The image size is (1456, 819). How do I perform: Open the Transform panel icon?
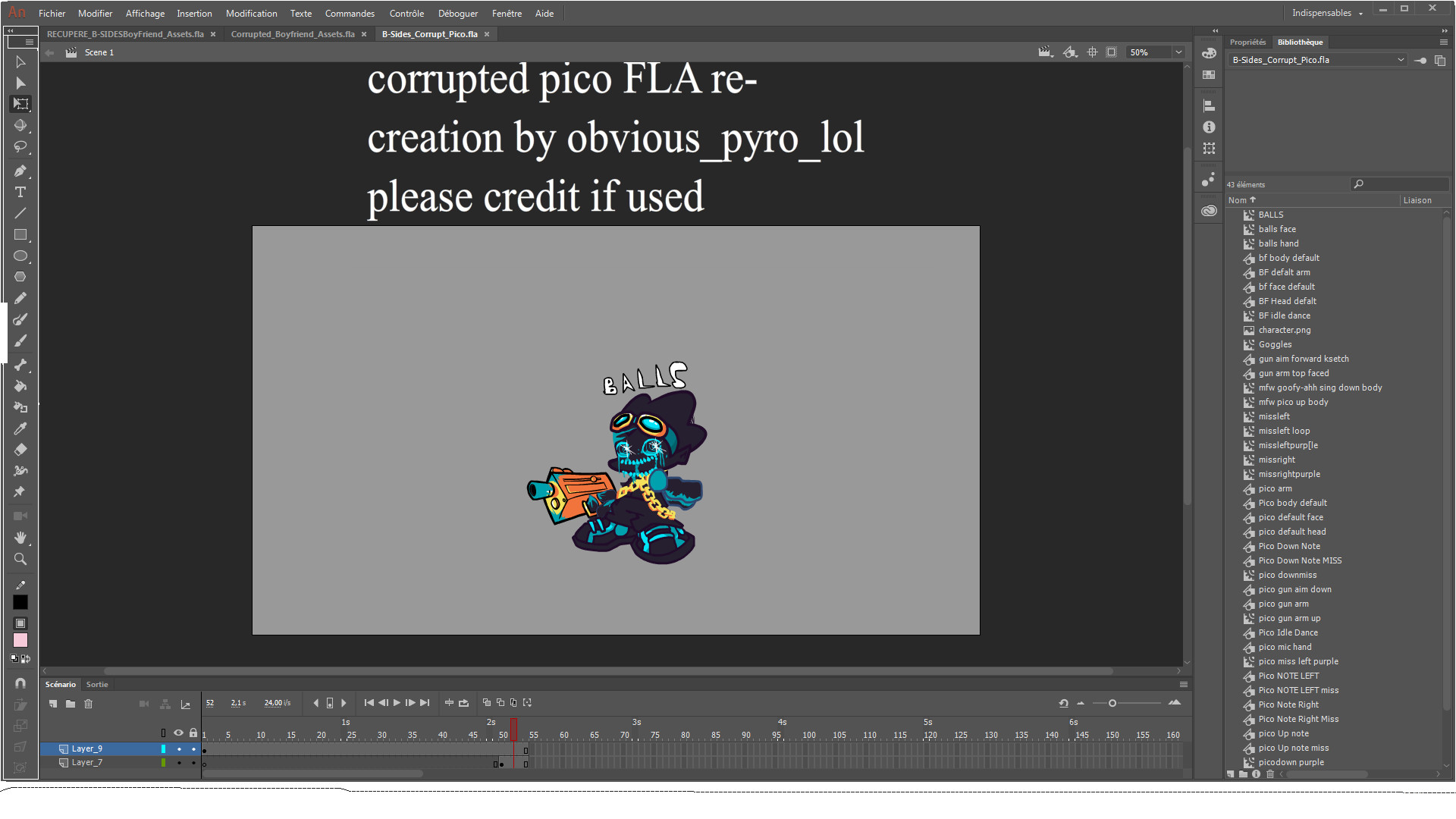[x=1209, y=148]
